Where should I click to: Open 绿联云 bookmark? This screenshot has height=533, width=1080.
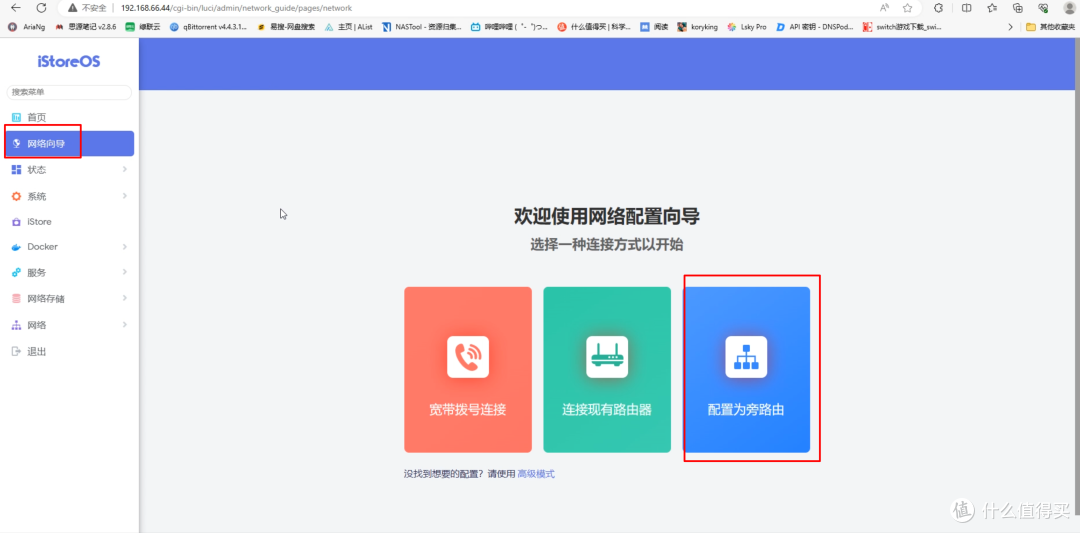143,27
